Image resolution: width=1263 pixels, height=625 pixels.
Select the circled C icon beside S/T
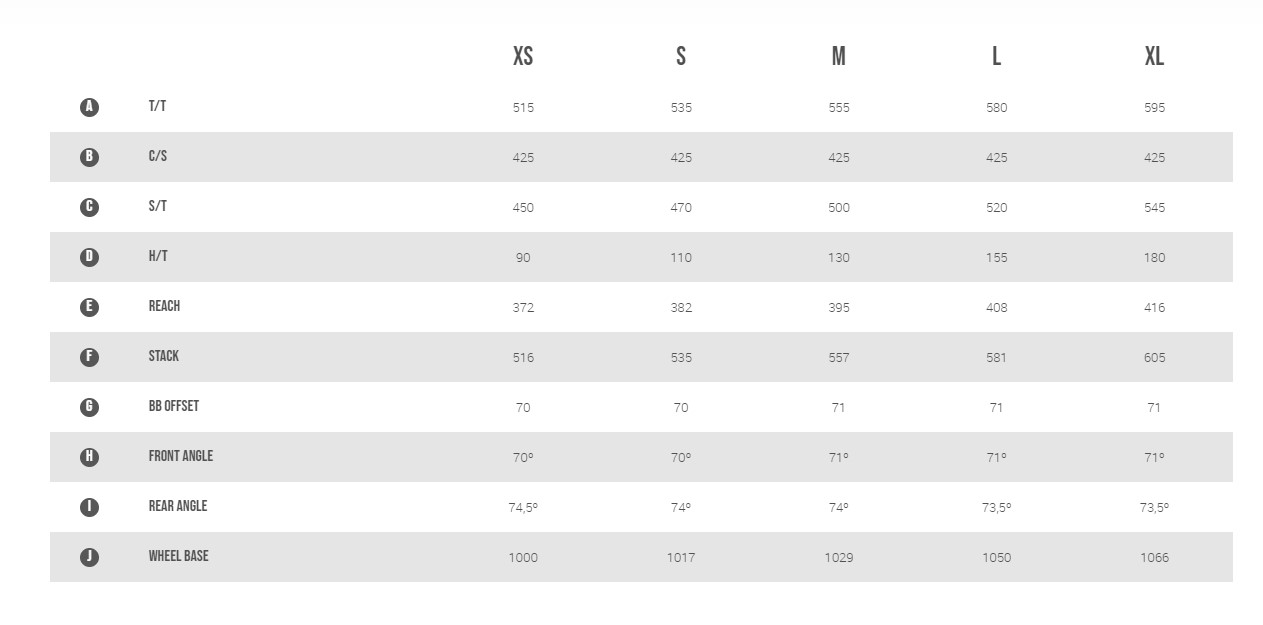[89, 207]
